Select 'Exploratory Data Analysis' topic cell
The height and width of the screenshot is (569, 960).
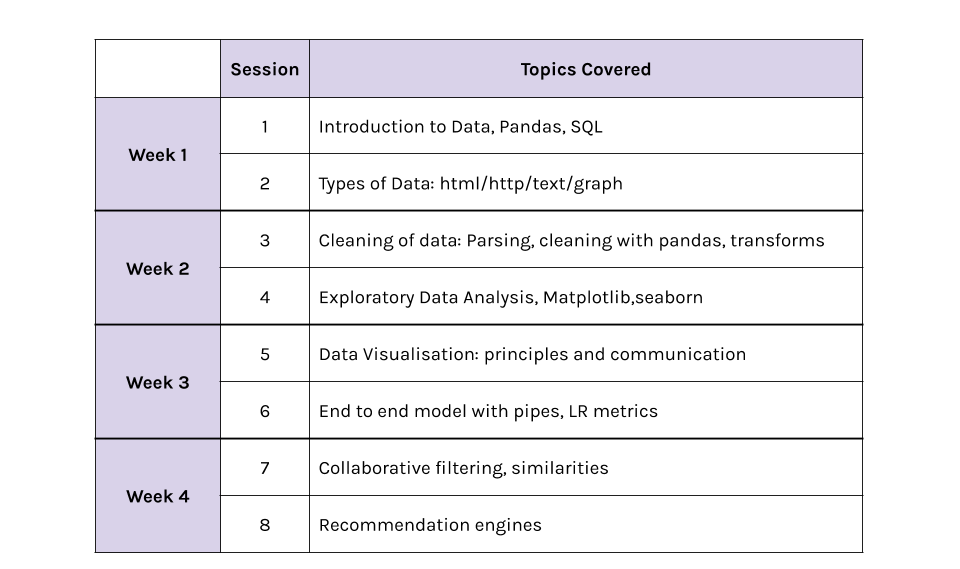[586, 296]
